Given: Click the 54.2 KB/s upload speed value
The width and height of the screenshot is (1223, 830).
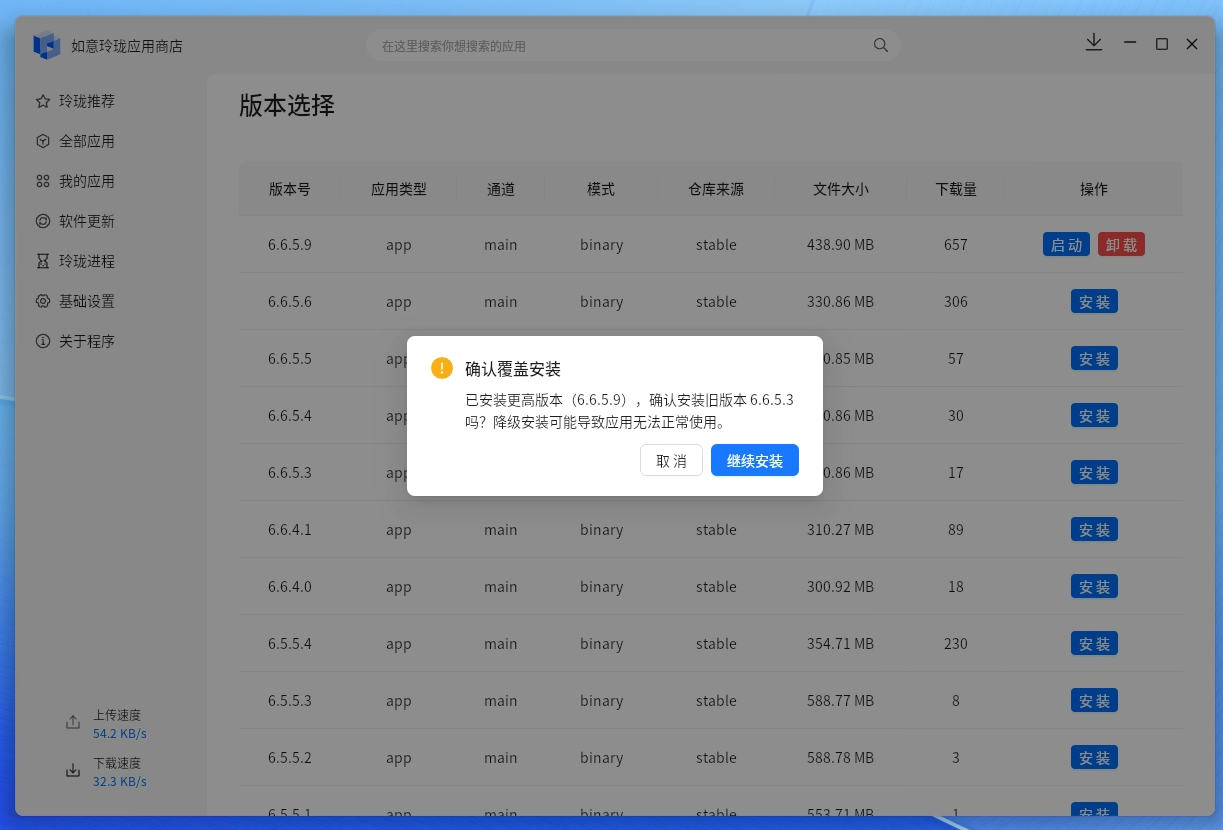Looking at the screenshot, I should click(x=120, y=733).
